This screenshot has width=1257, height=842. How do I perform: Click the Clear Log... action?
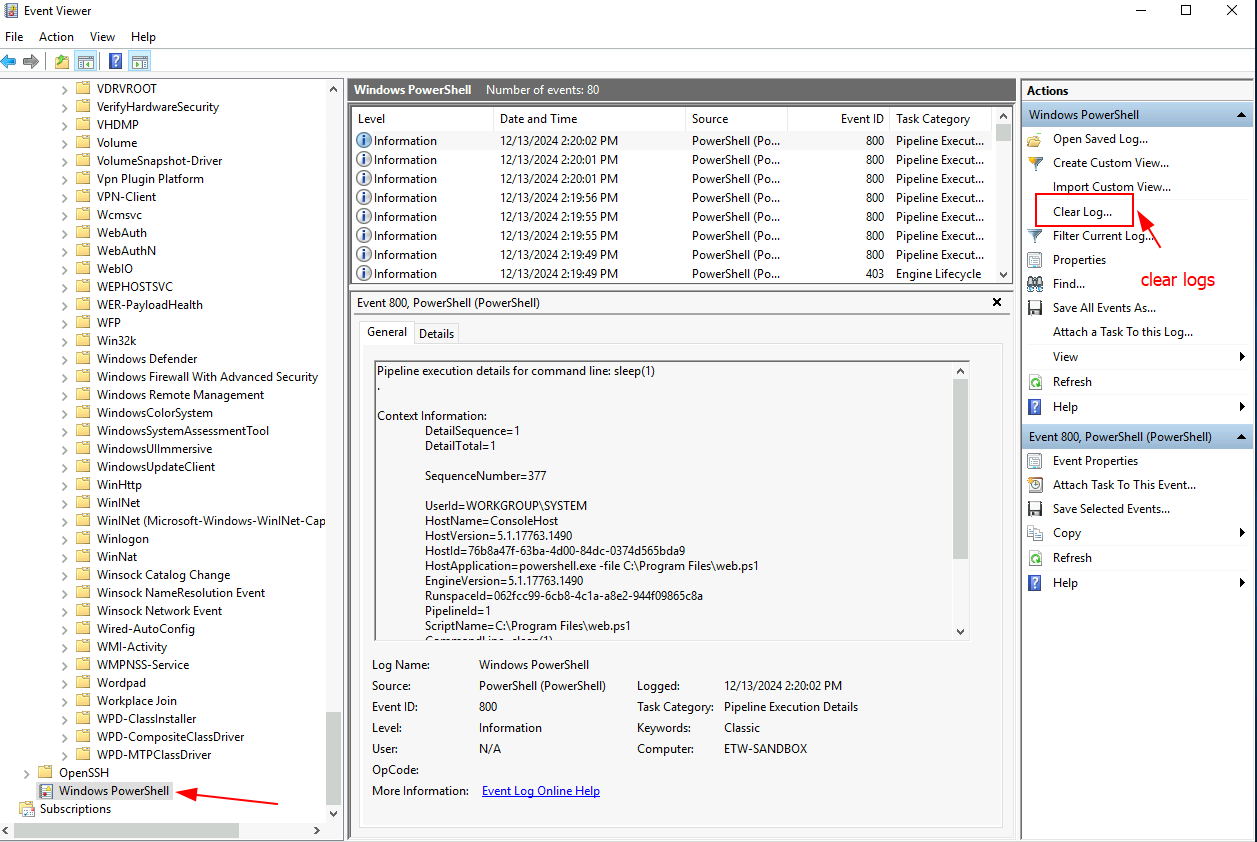tap(1082, 212)
